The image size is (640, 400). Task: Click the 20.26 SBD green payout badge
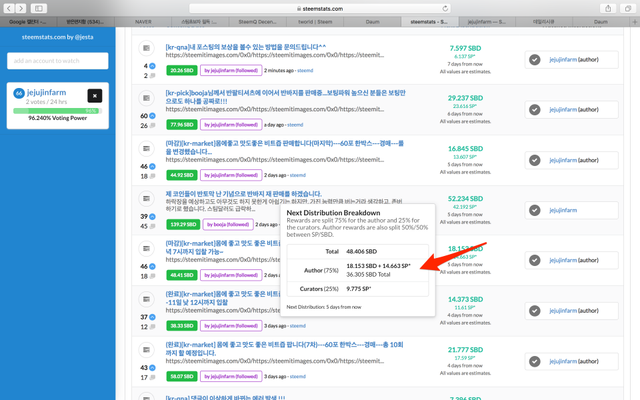[x=182, y=71]
